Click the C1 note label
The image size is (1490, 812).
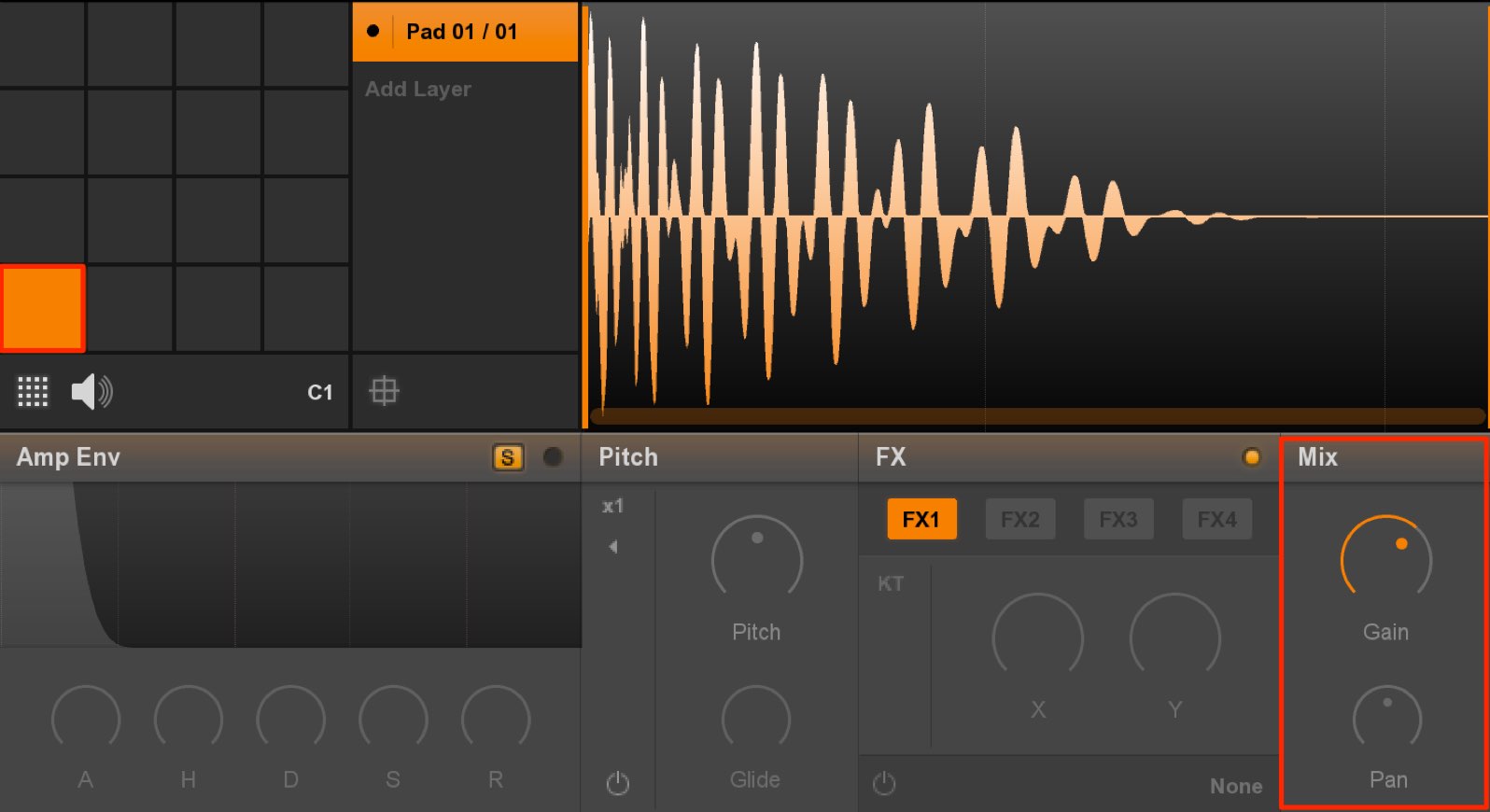point(320,393)
